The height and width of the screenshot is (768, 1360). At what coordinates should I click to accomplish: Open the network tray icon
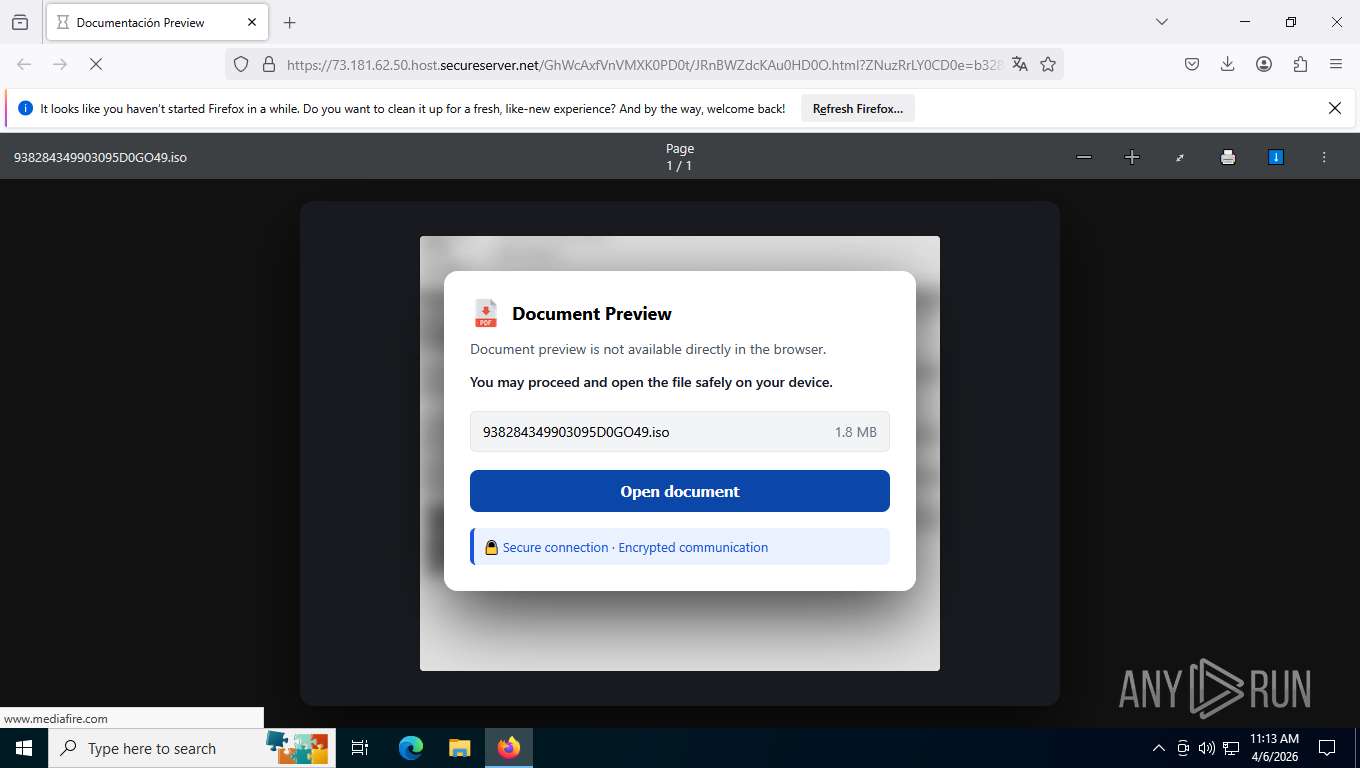pos(1231,748)
